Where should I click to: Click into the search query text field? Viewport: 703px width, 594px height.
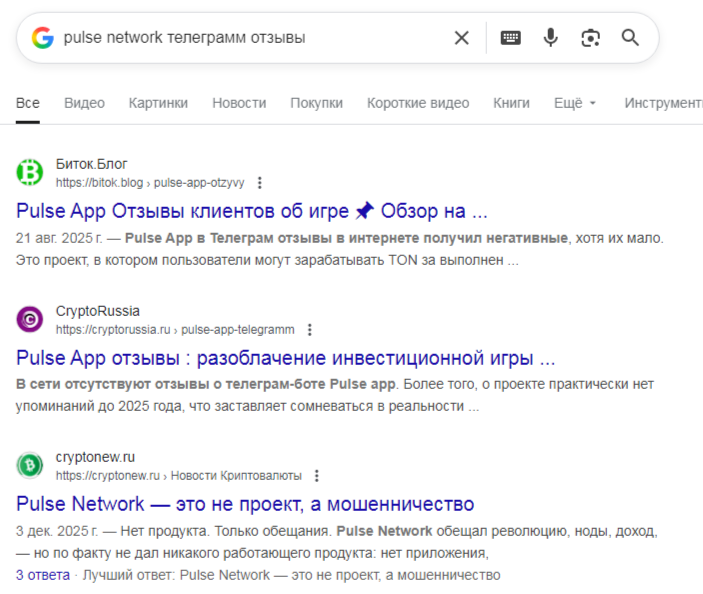click(x=250, y=38)
